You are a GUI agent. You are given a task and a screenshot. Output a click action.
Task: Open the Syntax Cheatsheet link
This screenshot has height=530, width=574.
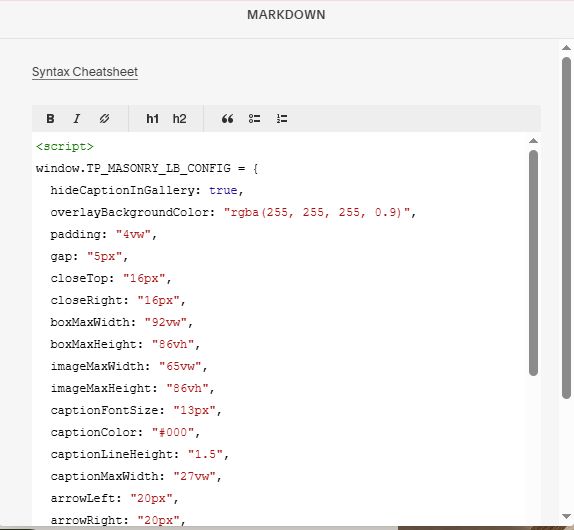[x=85, y=72]
